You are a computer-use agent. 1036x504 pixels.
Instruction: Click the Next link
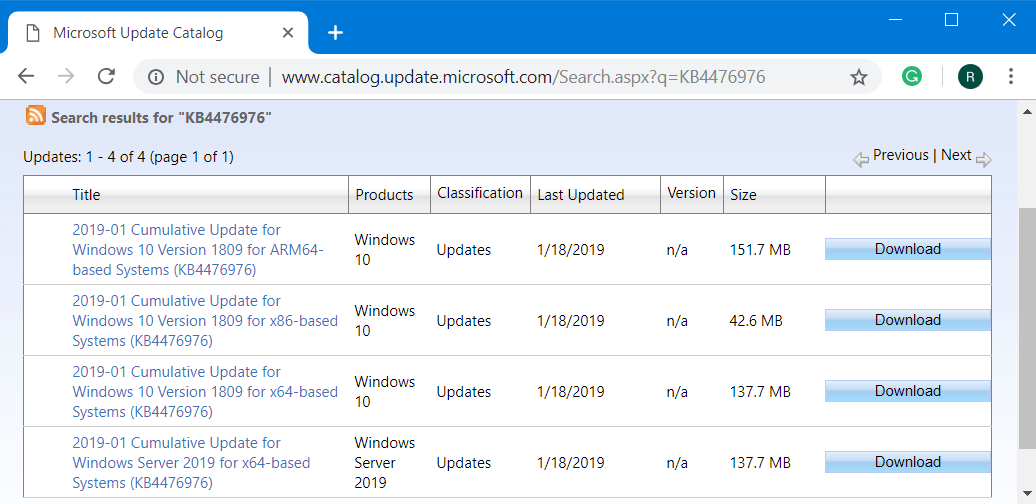click(956, 155)
